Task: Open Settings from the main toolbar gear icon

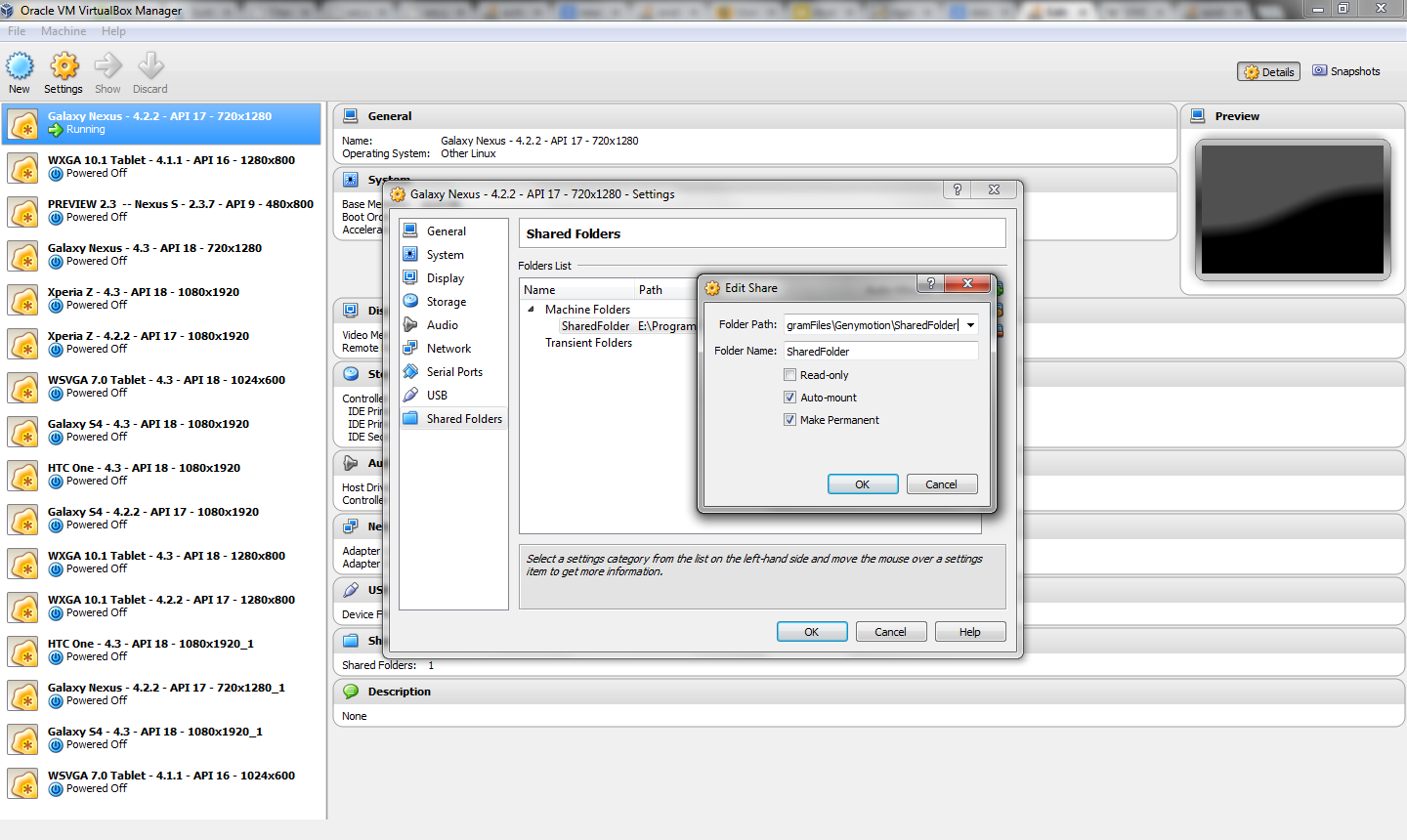Action: [x=64, y=66]
